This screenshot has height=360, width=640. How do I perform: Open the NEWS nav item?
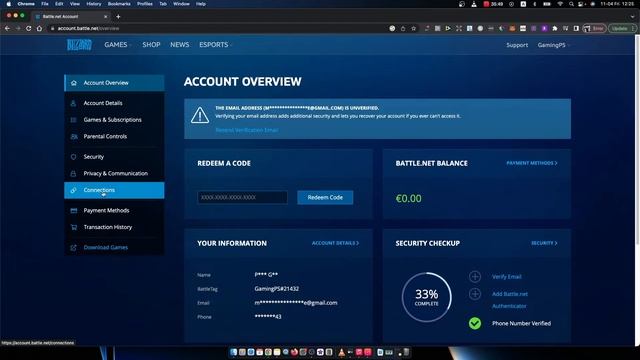pos(180,45)
